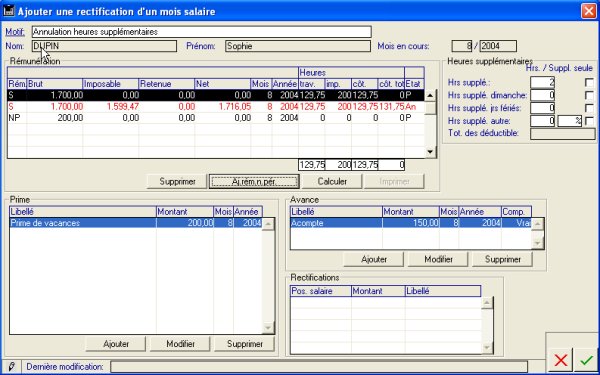
Task: Select the Acompte row in Avance
Action: [411, 223]
